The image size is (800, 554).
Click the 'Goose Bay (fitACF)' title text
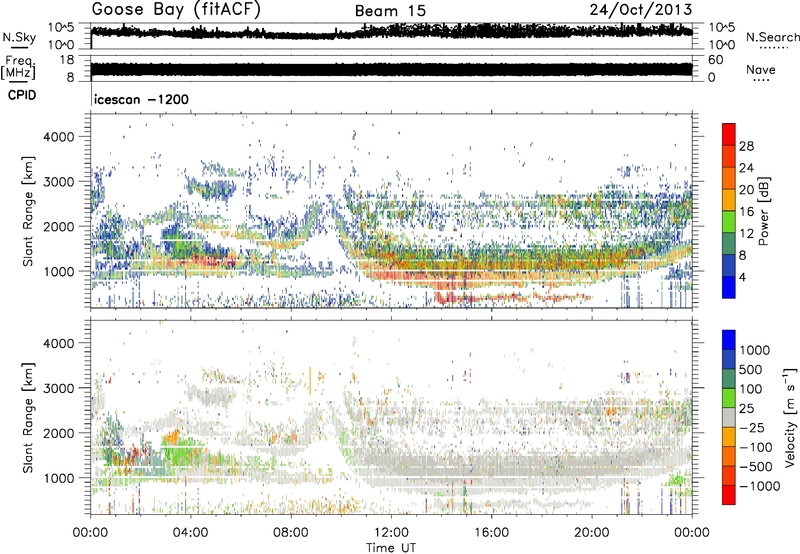click(x=176, y=10)
